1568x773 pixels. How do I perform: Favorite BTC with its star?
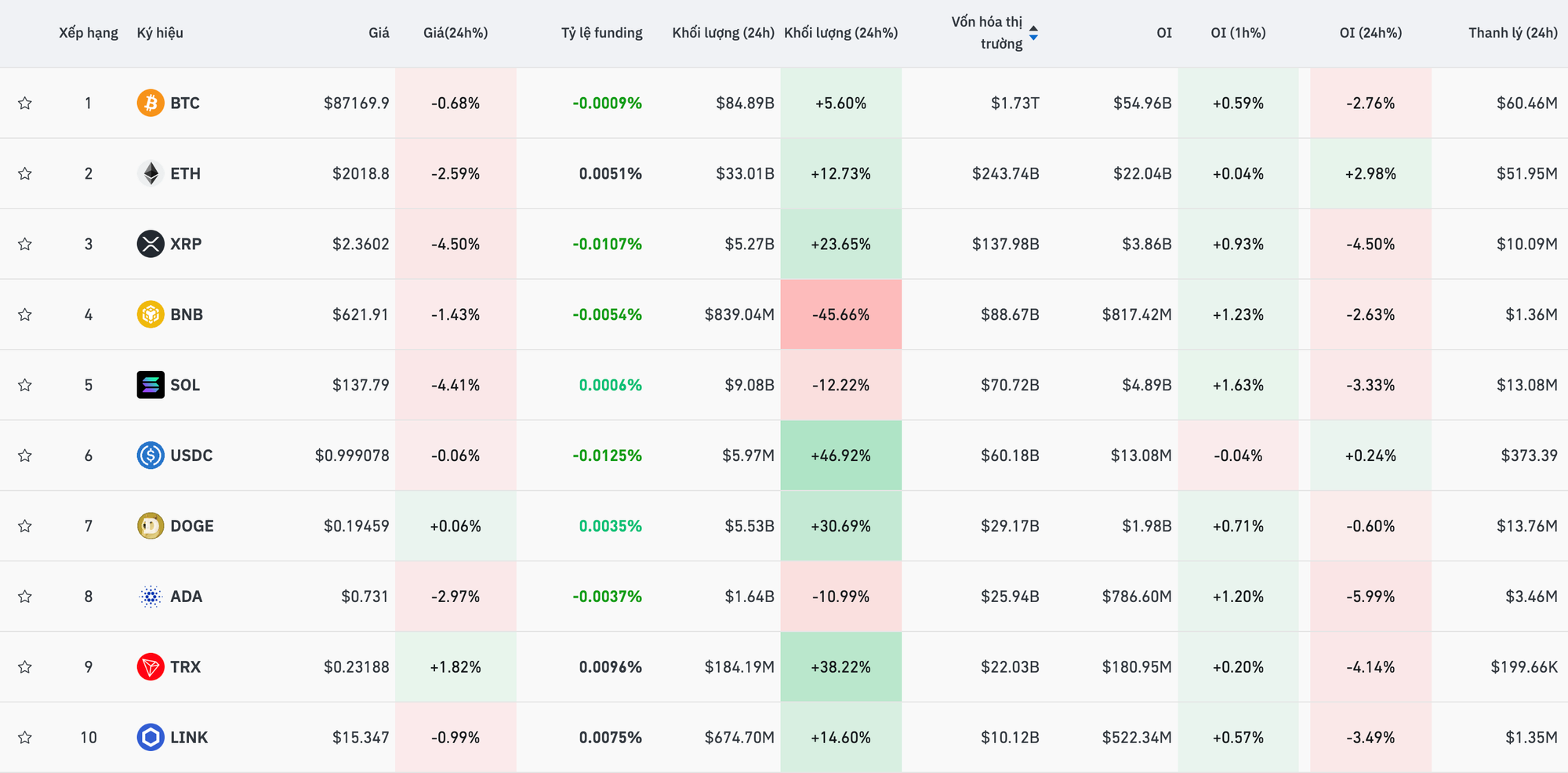pos(25,103)
